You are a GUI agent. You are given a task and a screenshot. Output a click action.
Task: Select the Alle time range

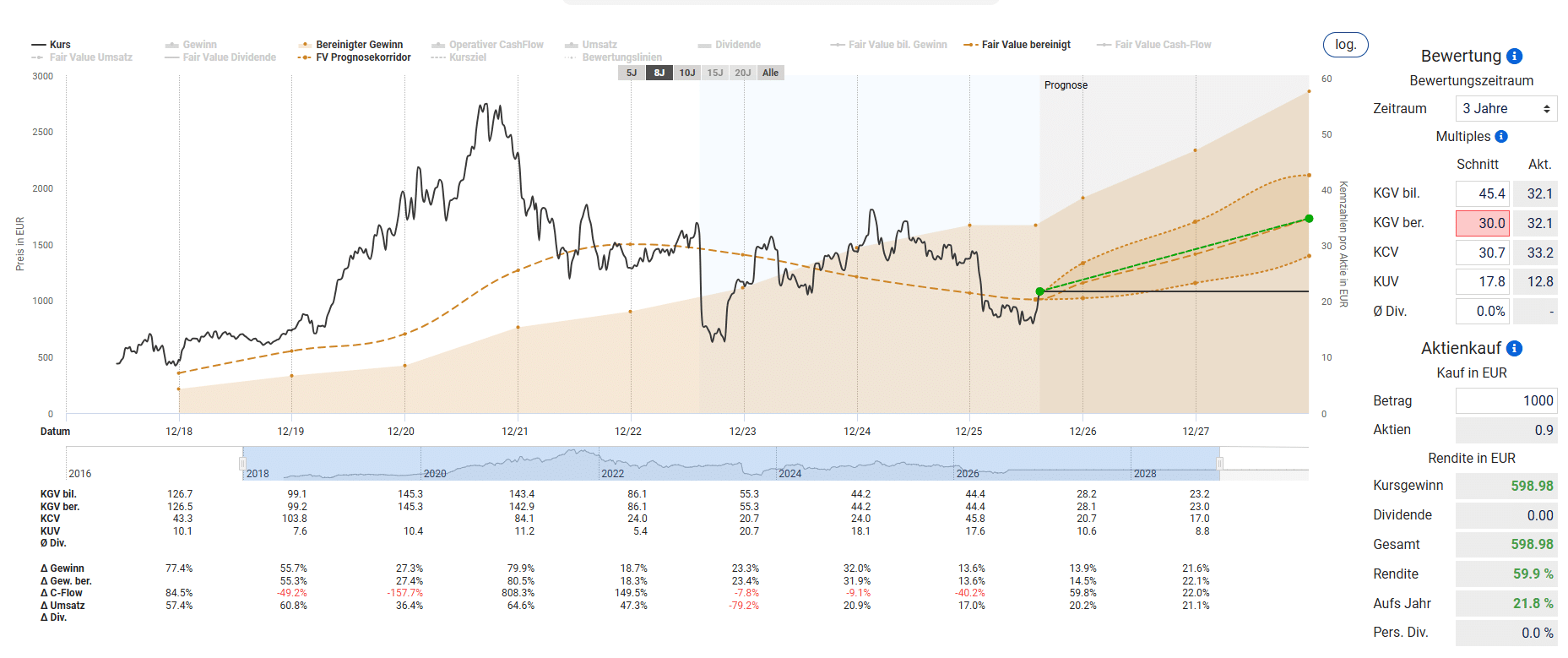pos(771,73)
